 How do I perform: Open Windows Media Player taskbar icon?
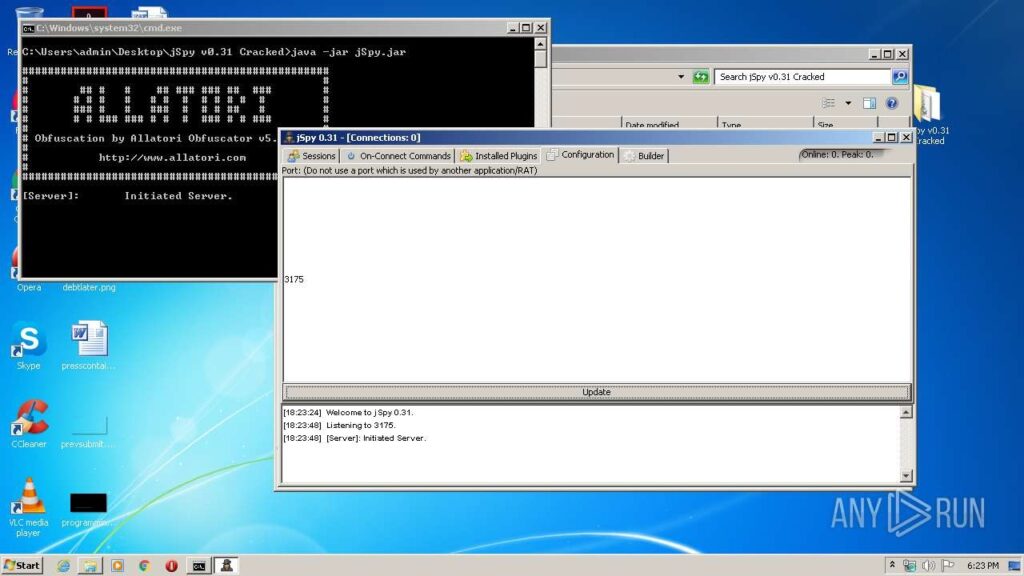pyautogui.click(x=118, y=566)
